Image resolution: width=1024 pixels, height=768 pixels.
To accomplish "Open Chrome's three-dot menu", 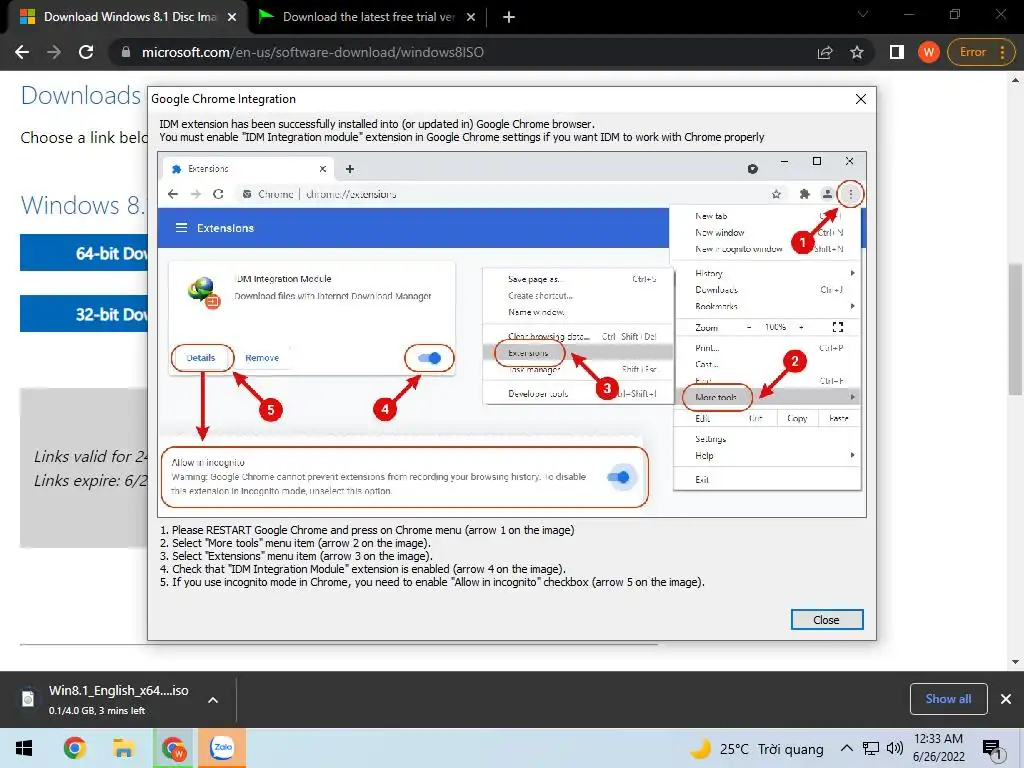I will (1002, 52).
